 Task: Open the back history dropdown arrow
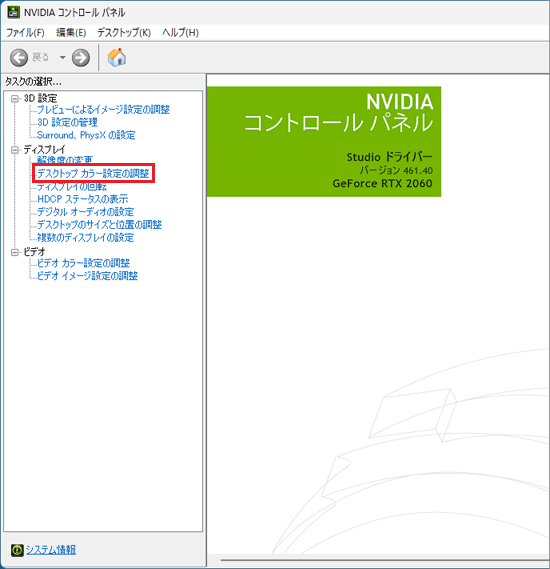tap(62, 57)
